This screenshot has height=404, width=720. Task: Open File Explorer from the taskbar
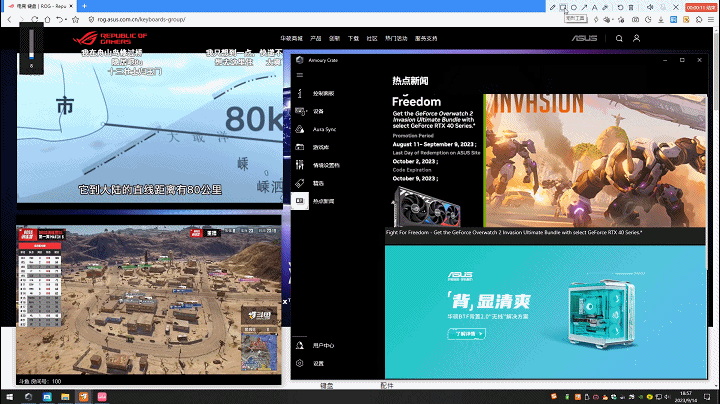pyautogui.click(x=65, y=397)
